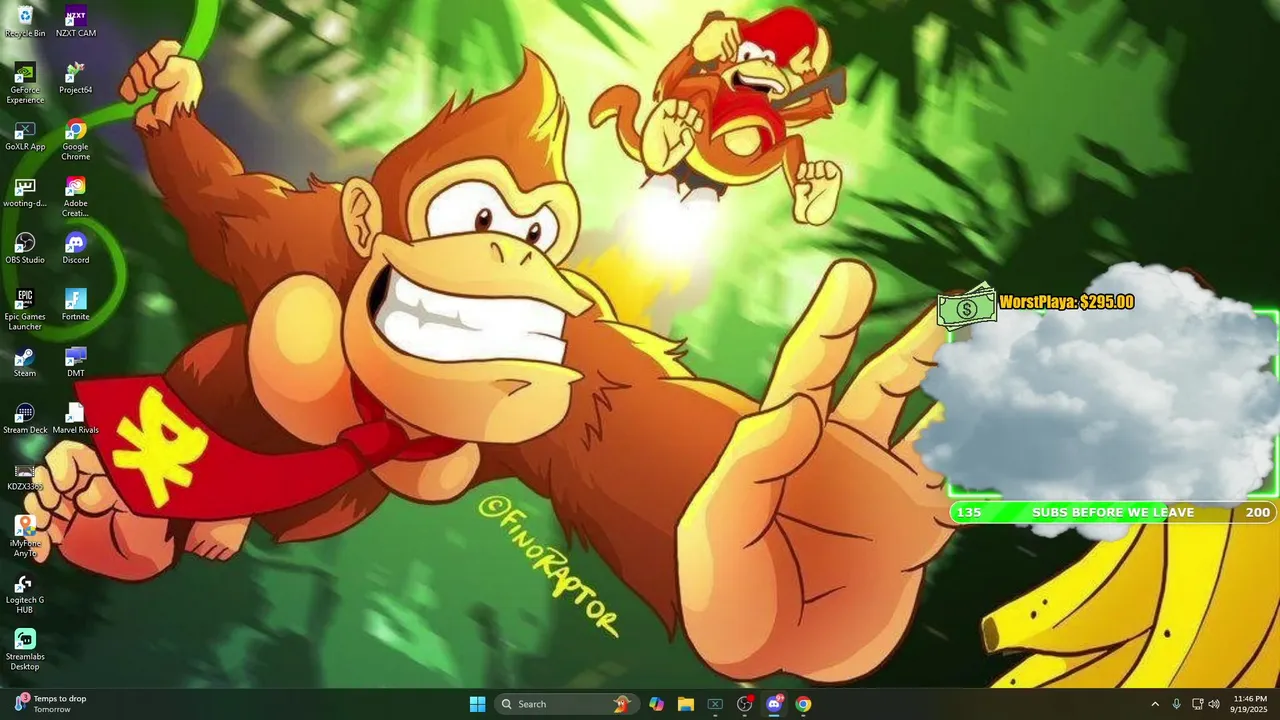Image resolution: width=1280 pixels, height=720 pixels.
Task: Click the taskbar Search box
Action: [567, 704]
